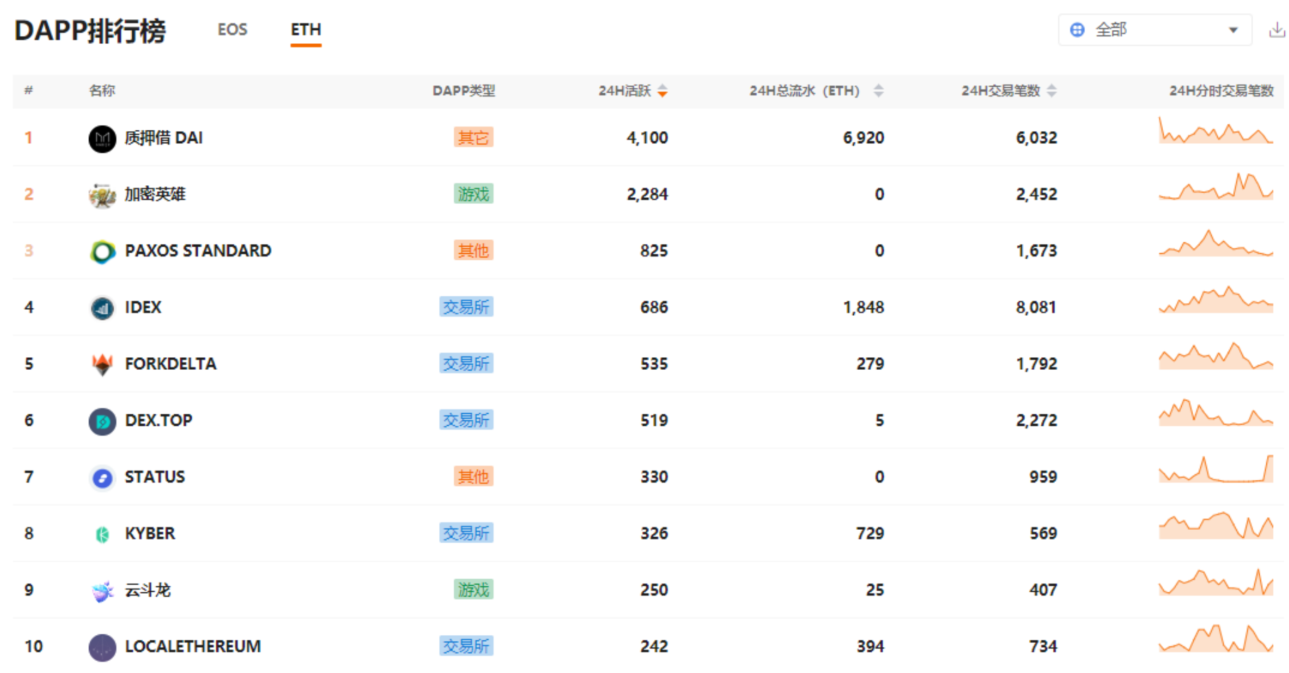This screenshot has height=673, width=1289.
Task: Click the 4,100 active value for 质押借 DAI
Action: tap(648, 138)
